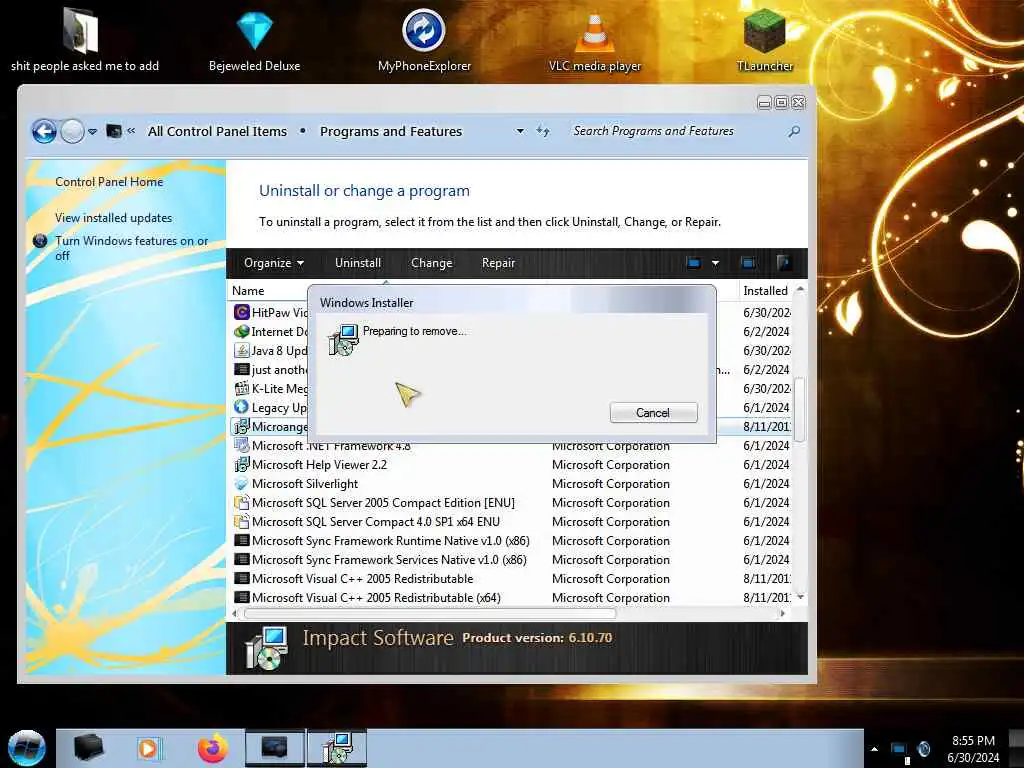
Task: Select Microsoft Visual C++ 2005 Redistributable (x64)
Action: point(376,598)
